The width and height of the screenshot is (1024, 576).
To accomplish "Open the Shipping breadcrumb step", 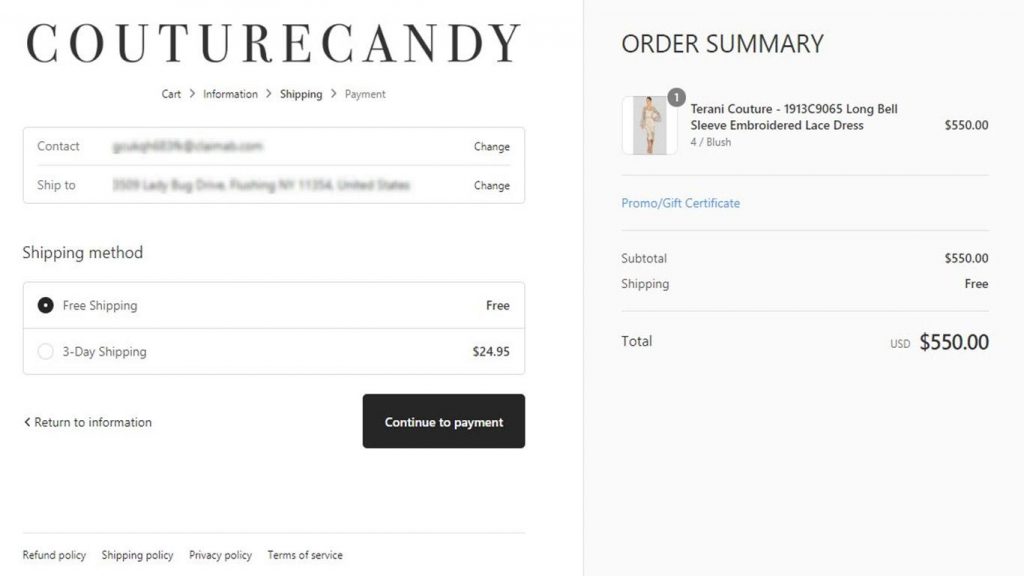I will (x=301, y=94).
